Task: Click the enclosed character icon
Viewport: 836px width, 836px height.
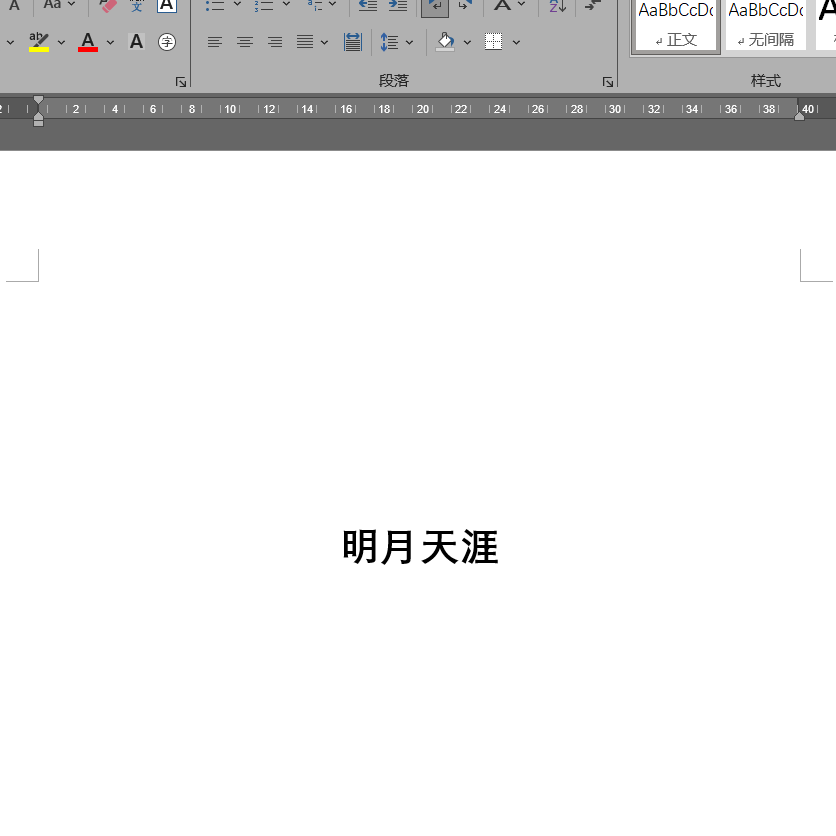Action: [x=167, y=42]
